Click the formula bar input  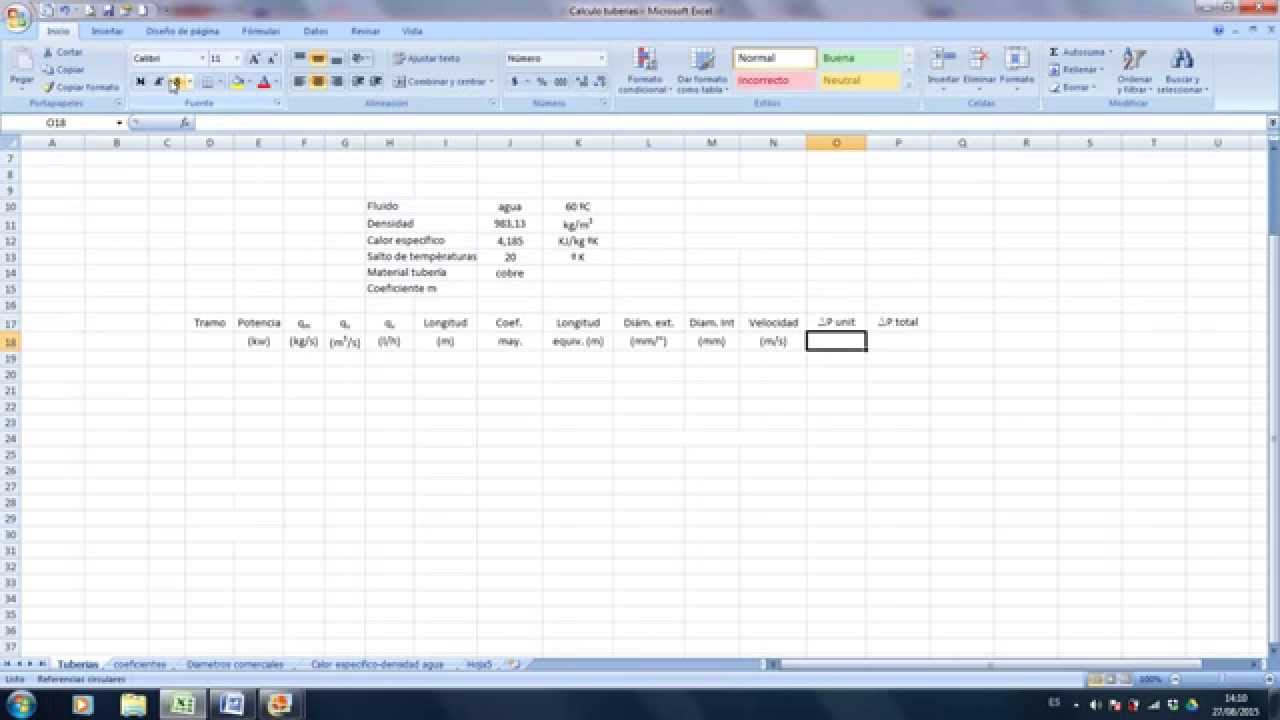coord(730,123)
